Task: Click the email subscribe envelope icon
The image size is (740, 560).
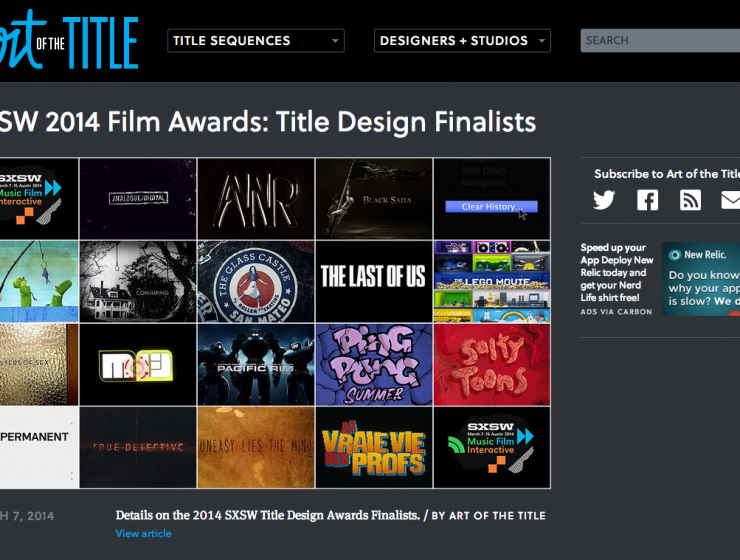Action: tap(731, 200)
